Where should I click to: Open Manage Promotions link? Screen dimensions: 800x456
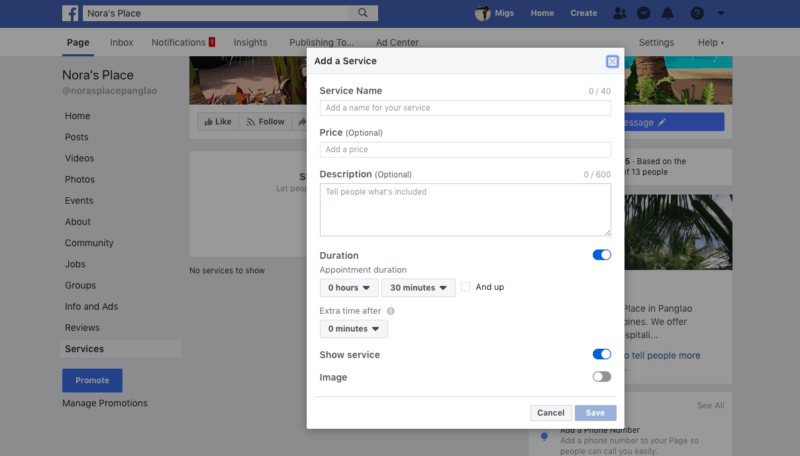[x=105, y=403]
